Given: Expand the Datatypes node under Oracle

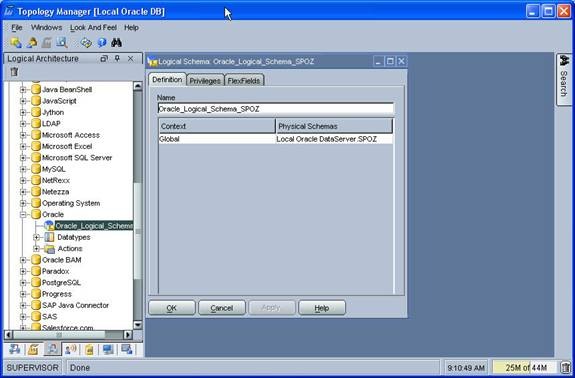Looking at the screenshot, I should coord(36,237).
